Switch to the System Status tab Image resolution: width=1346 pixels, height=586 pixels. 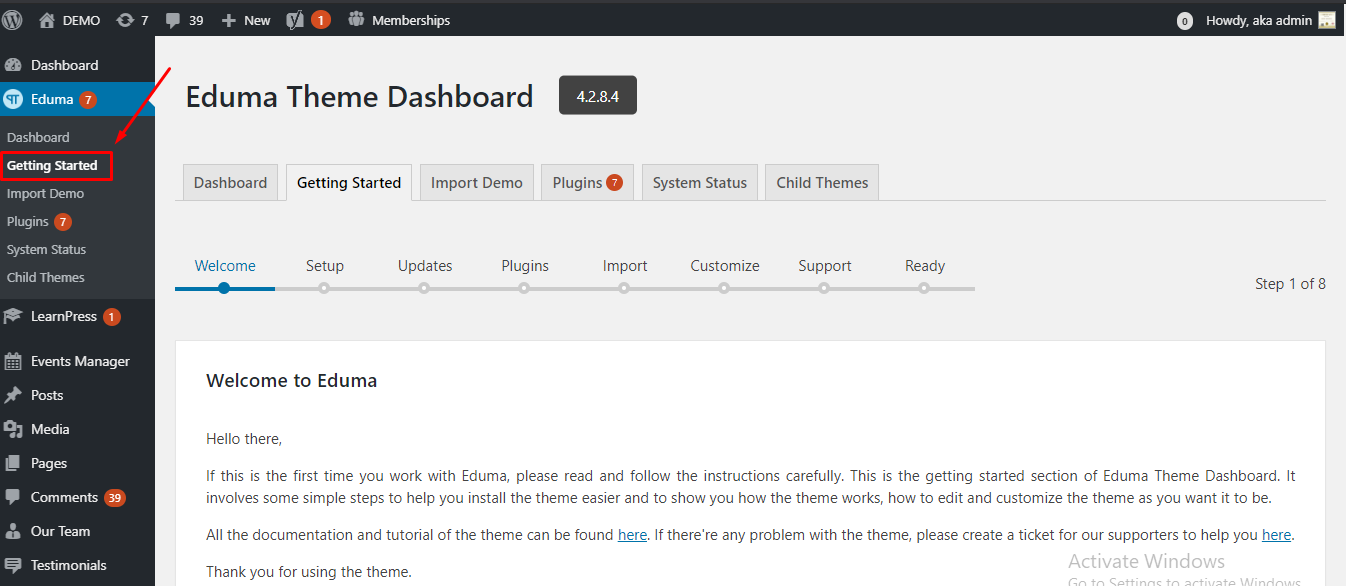(x=700, y=183)
